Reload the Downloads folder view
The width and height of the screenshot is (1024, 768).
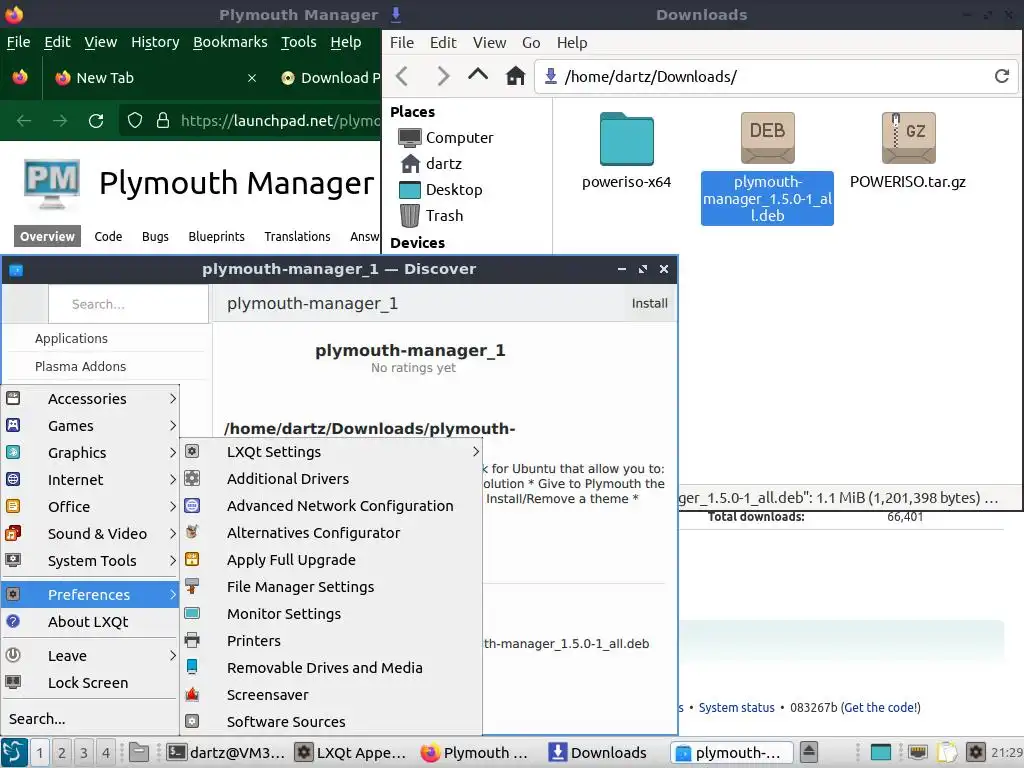point(1002,76)
